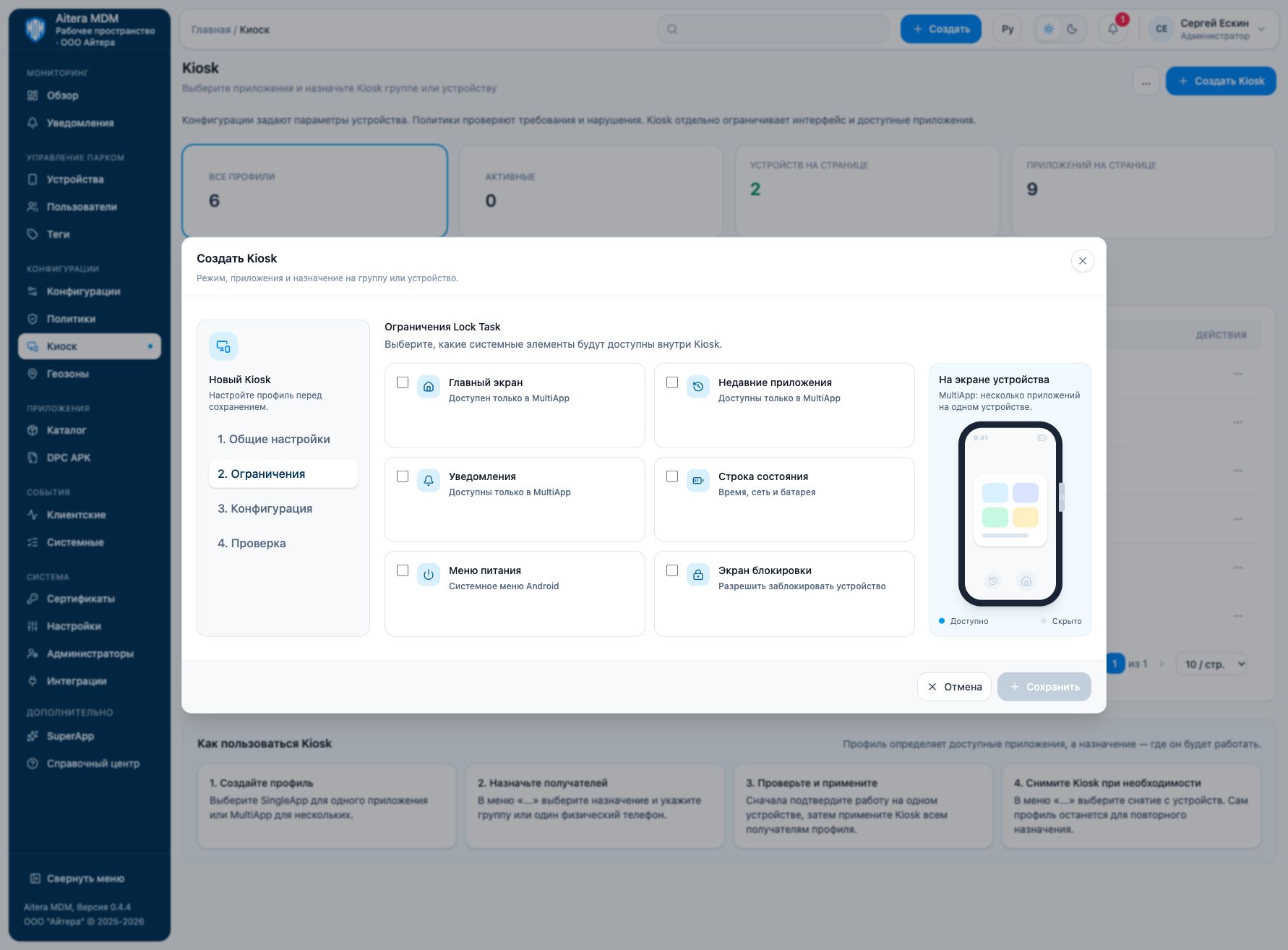
Task: Click the phone preview home icon
Action: pos(1026,581)
